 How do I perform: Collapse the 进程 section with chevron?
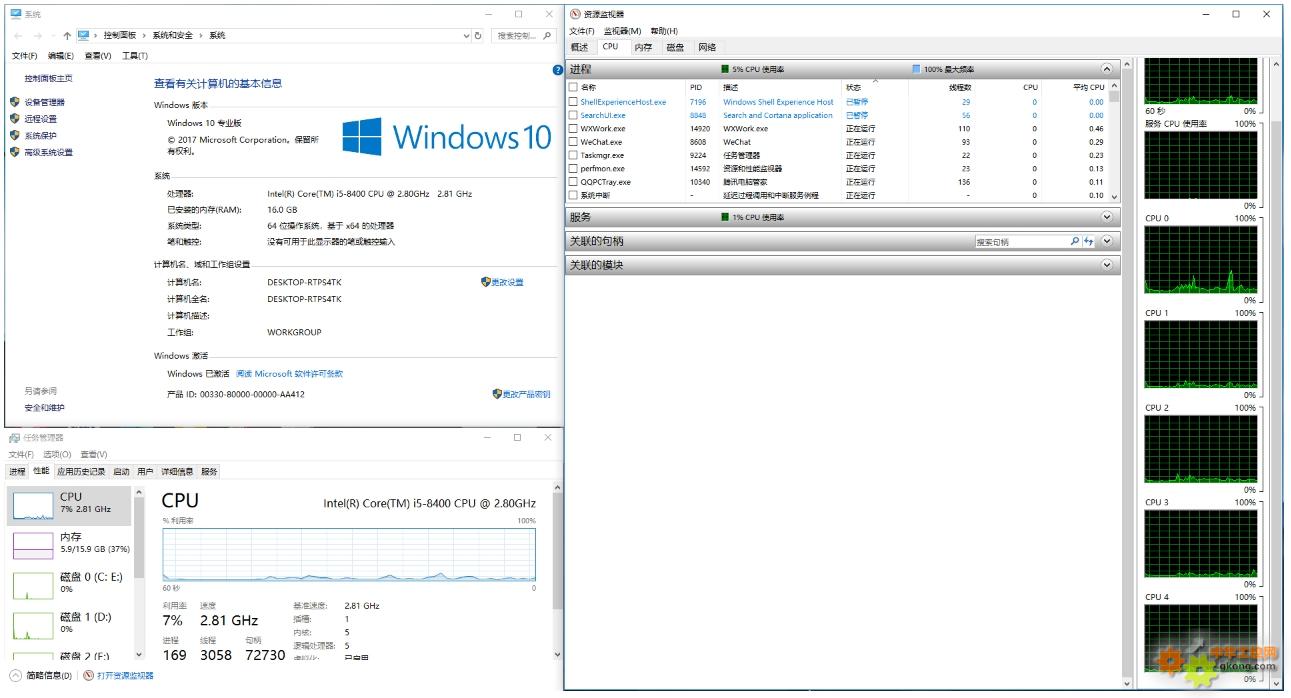point(1106,69)
